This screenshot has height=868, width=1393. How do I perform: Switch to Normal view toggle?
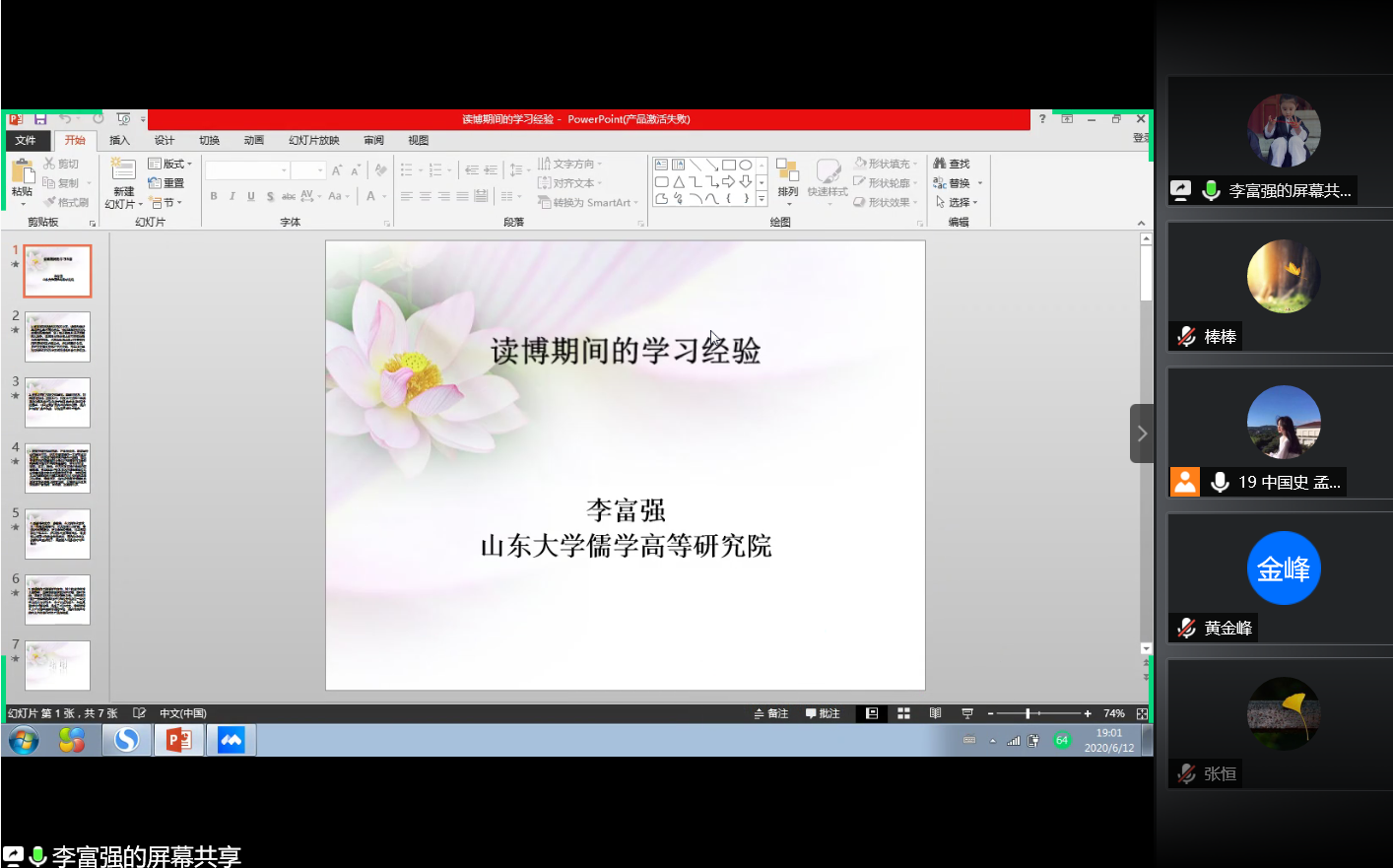pos(872,713)
